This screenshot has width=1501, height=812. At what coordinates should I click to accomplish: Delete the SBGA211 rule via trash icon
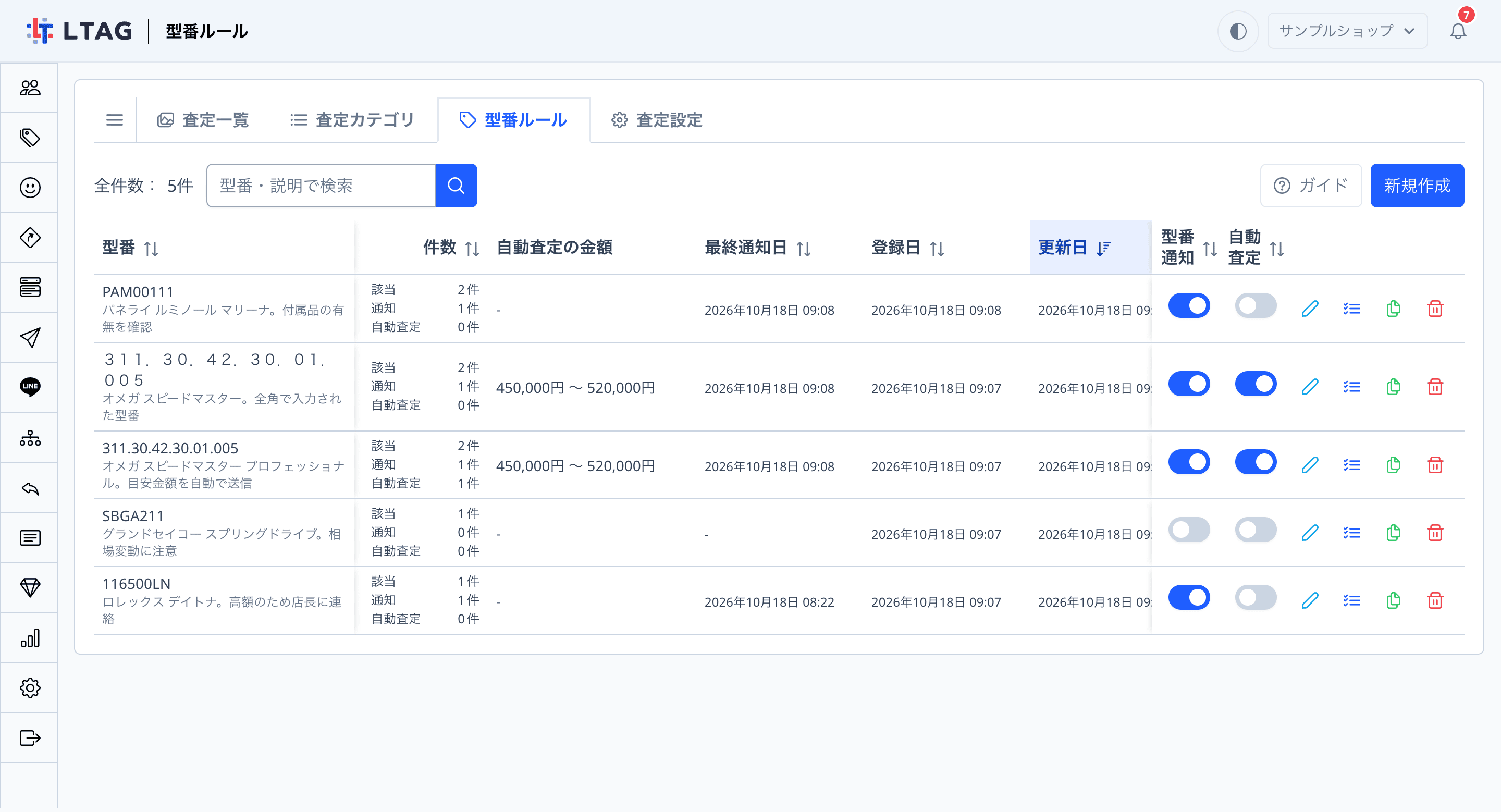coord(1435,533)
